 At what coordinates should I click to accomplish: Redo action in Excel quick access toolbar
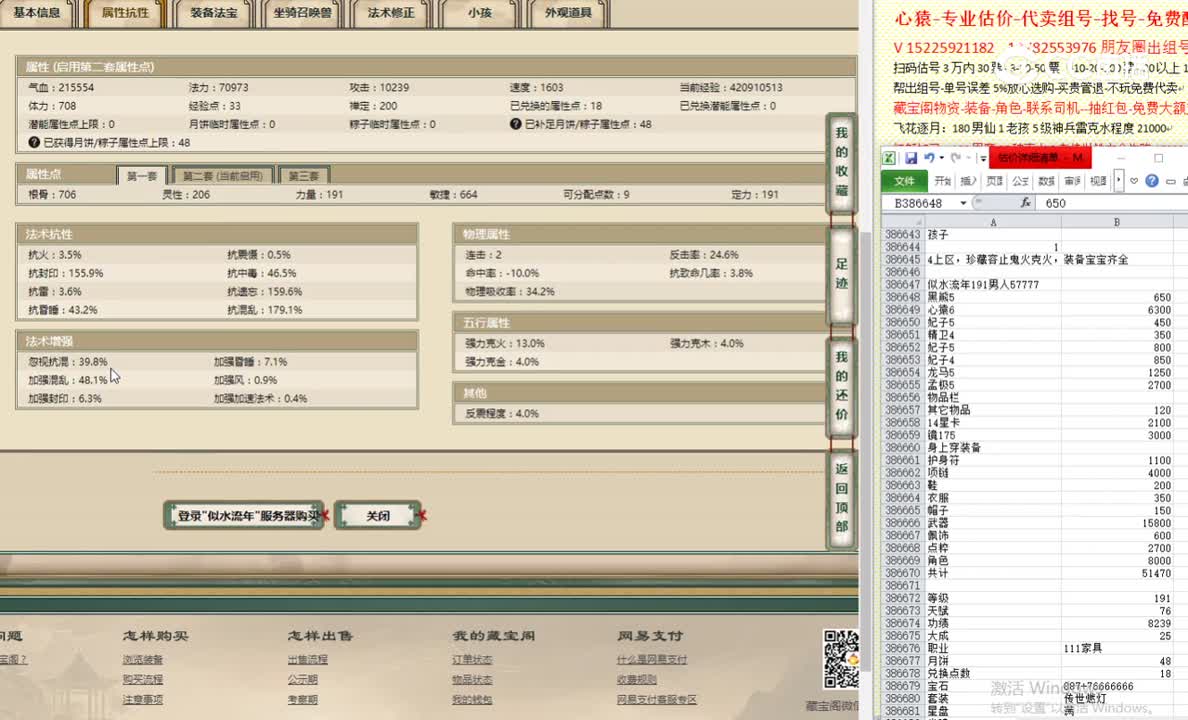955,158
